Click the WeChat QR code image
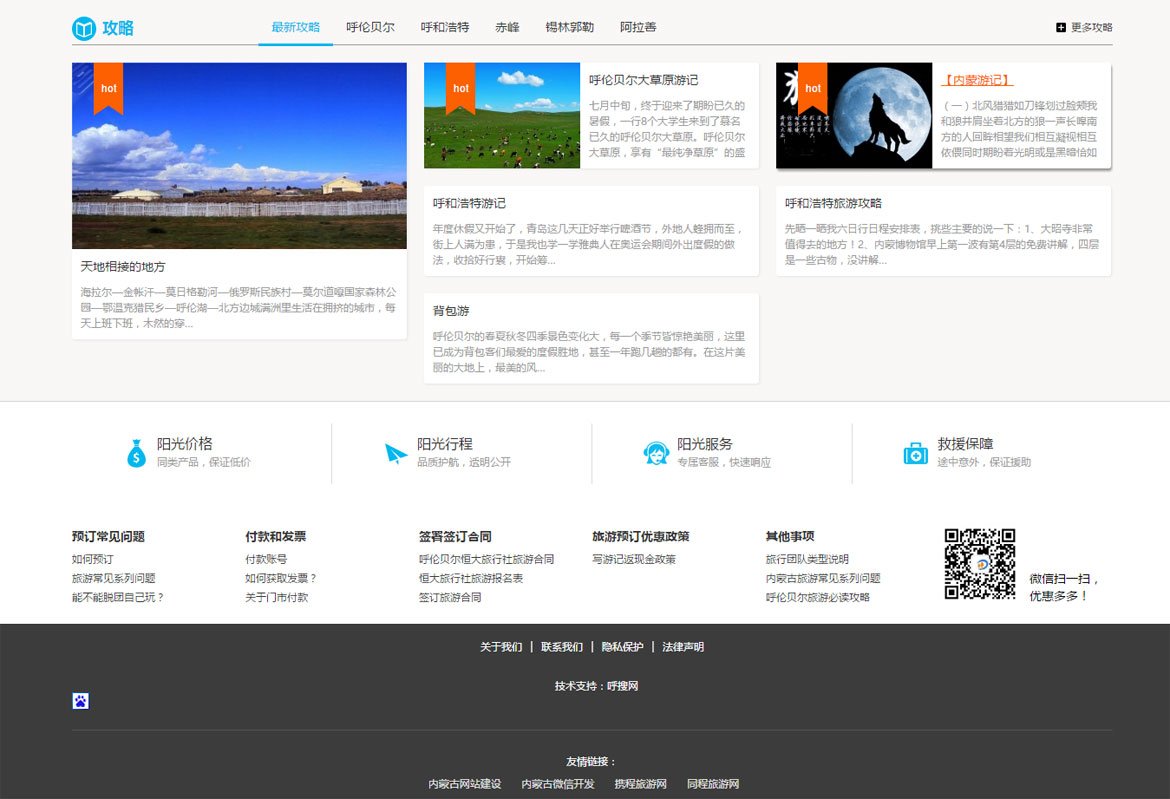 click(980, 564)
